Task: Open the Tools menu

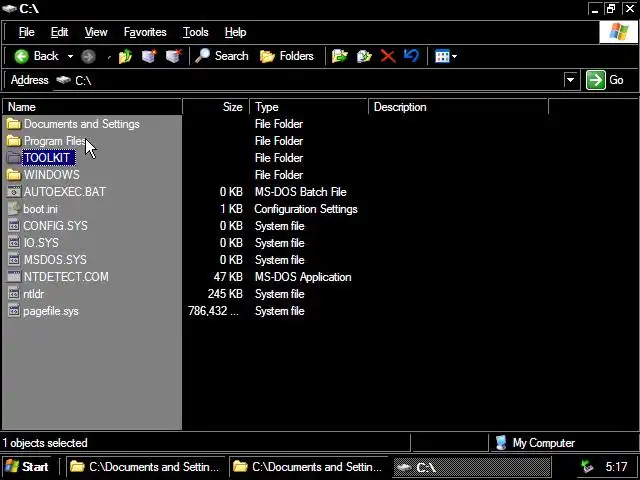Action: click(x=196, y=32)
